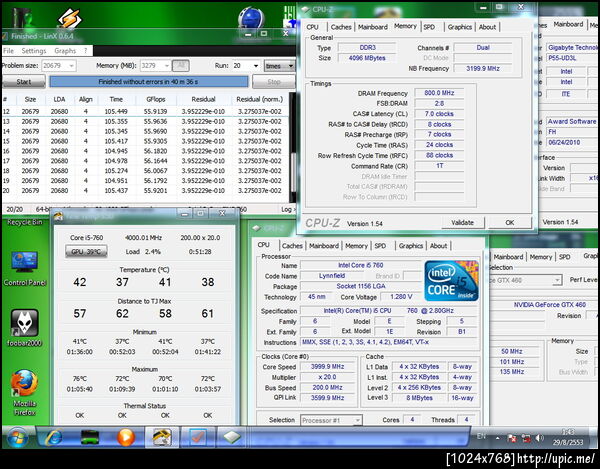This screenshot has height=469, width=600.
Task: Select Mainboard tab in rightmost background CPU-Z window
Action: click(568, 24)
